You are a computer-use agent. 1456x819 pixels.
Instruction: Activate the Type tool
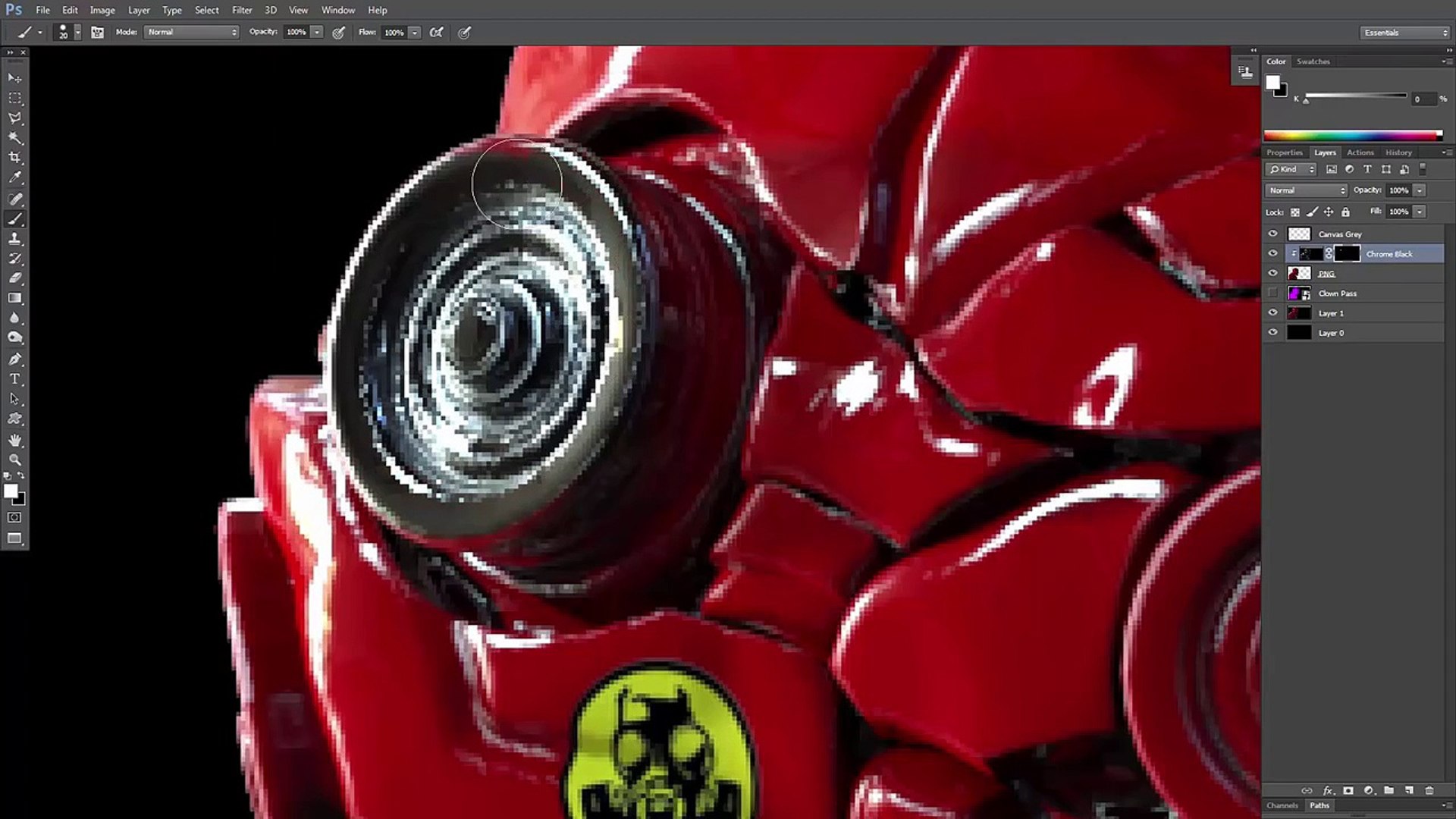[x=14, y=378]
